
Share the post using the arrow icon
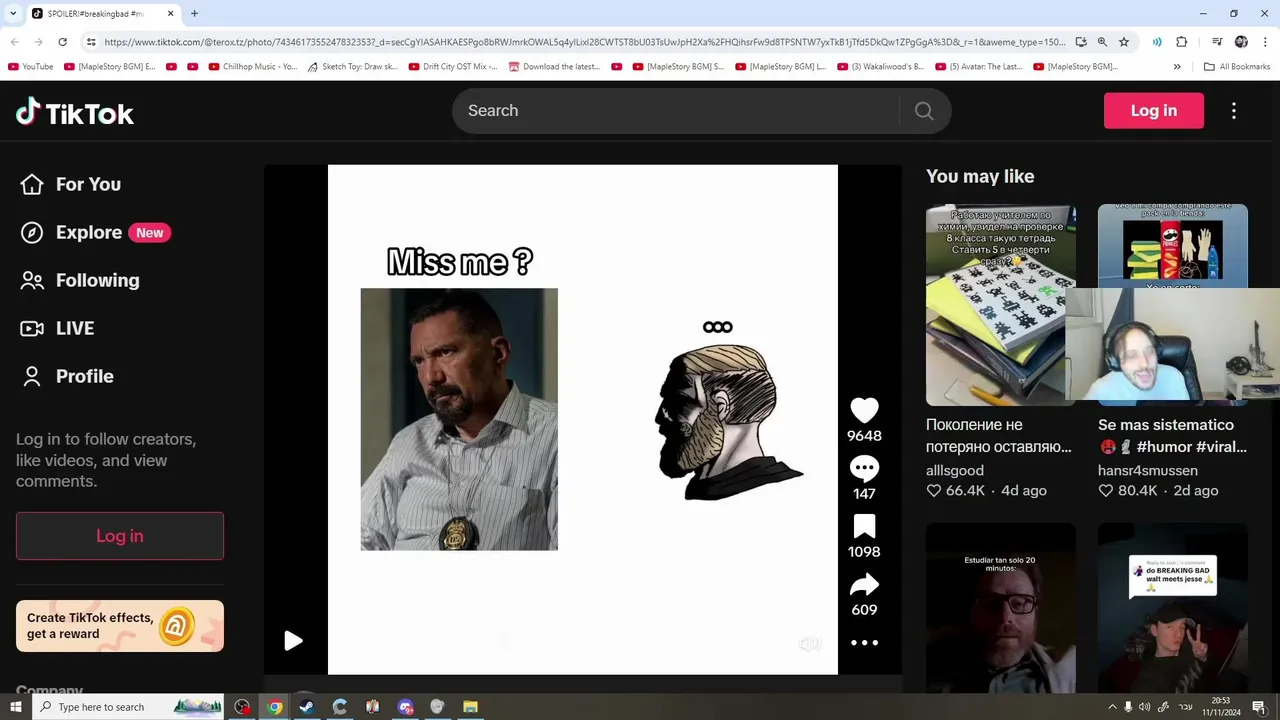click(864, 584)
